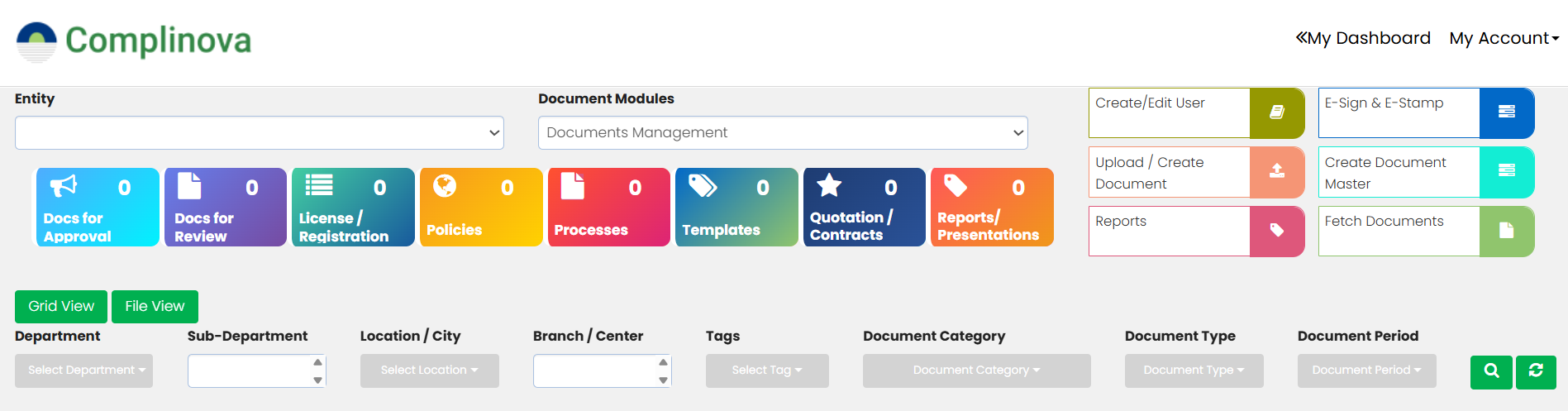Open the My Account menu
Screen dimensions: 1568x411
point(1504,38)
